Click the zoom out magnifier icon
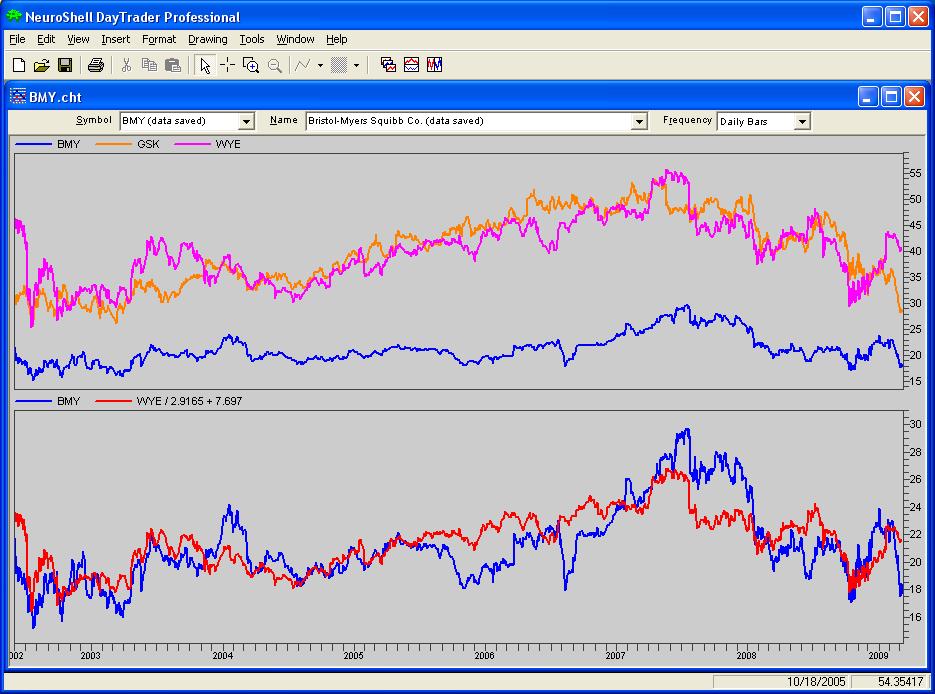This screenshot has width=935, height=694. 274,65
